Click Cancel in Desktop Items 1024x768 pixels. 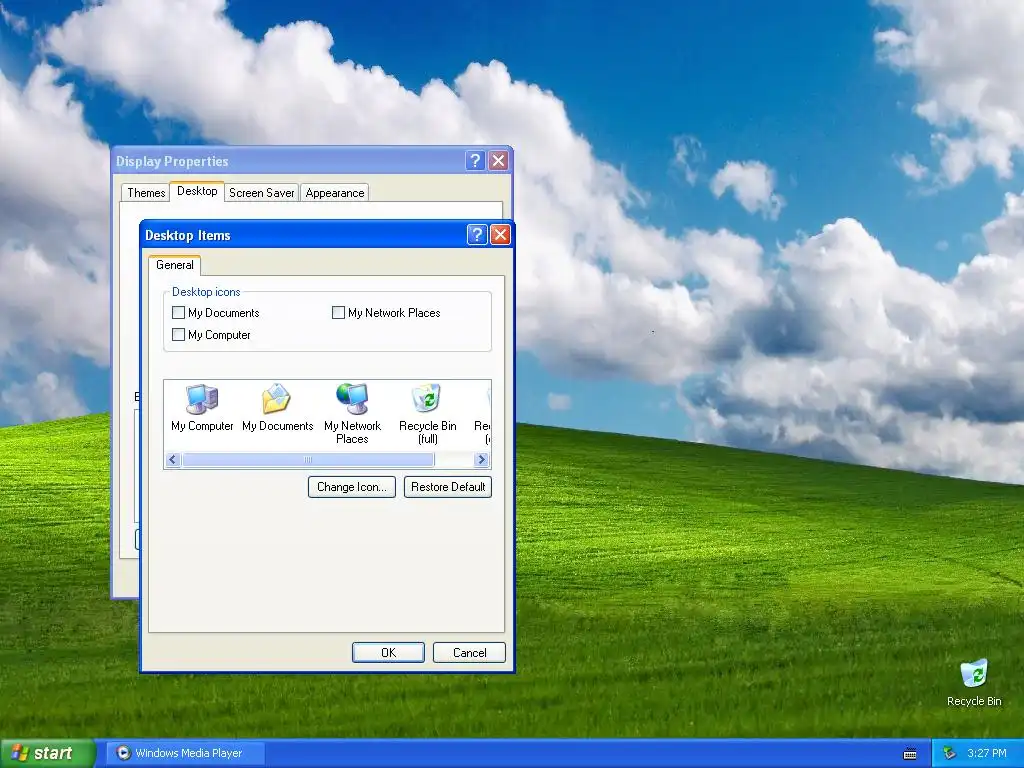[470, 652]
